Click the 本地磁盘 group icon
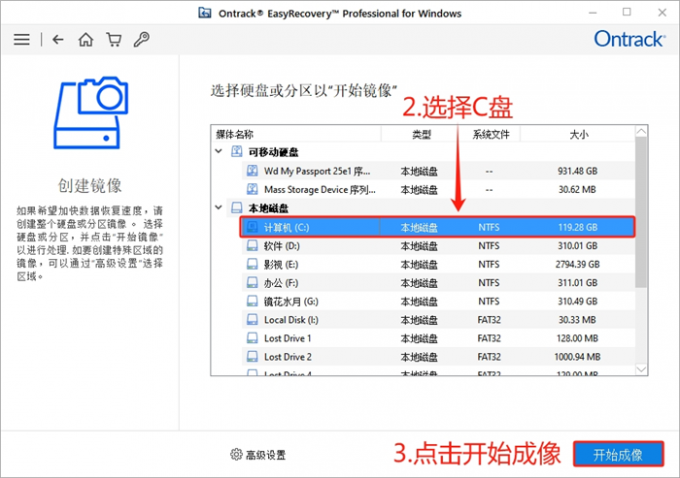The image size is (680, 478). 237,208
